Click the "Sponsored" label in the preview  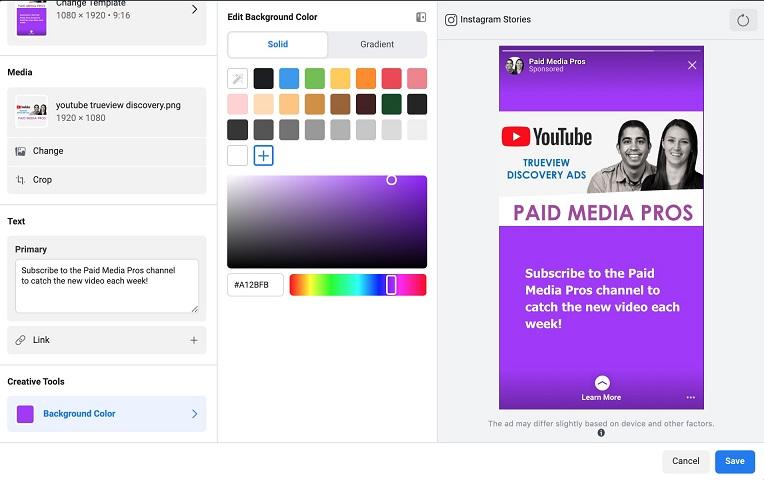[x=546, y=69]
